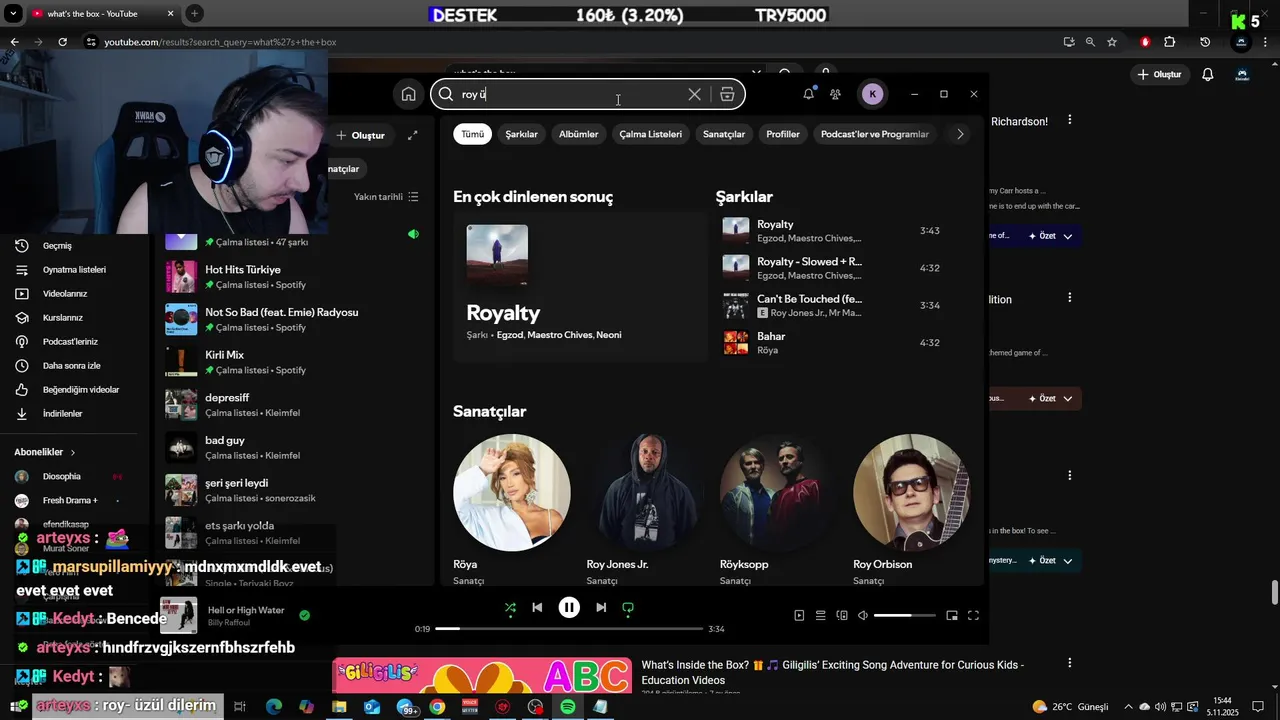
Task: Skip to next track in Spotify
Action: (601, 607)
